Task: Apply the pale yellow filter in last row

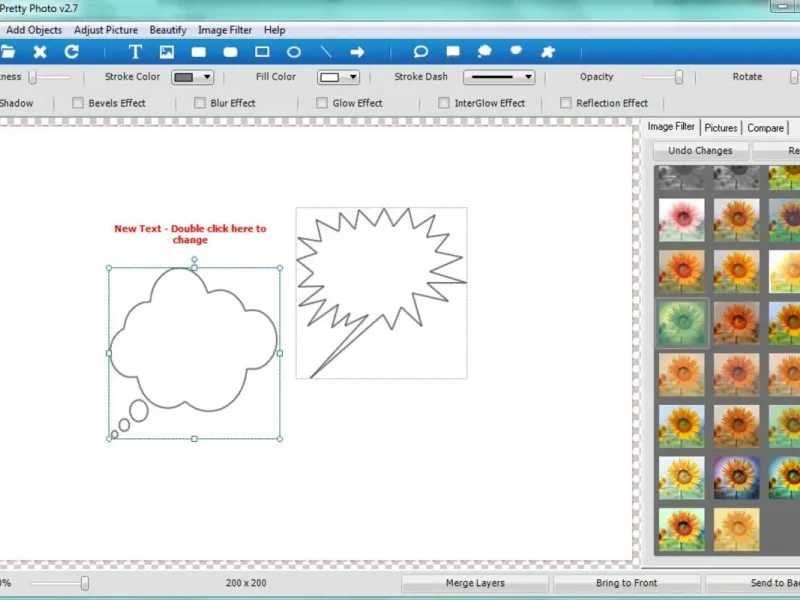Action: click(736, 529)
